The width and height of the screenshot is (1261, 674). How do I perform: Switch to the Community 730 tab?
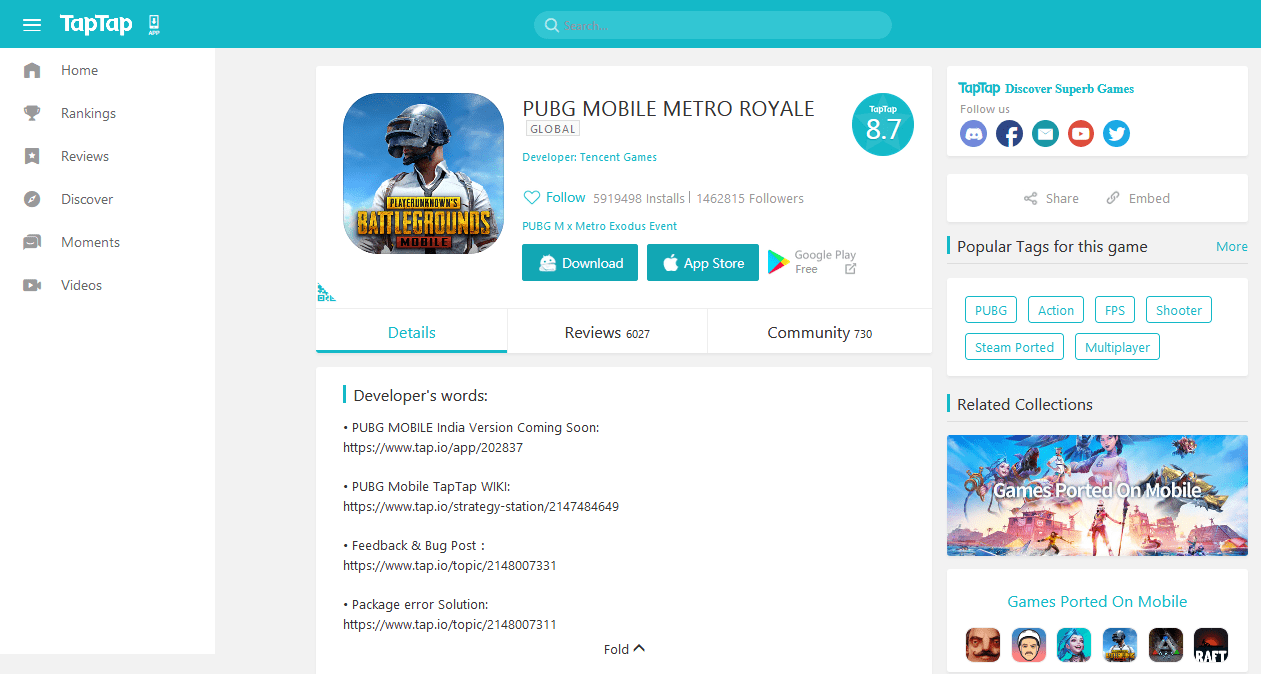pyautogui.click(x=820, y=332)
